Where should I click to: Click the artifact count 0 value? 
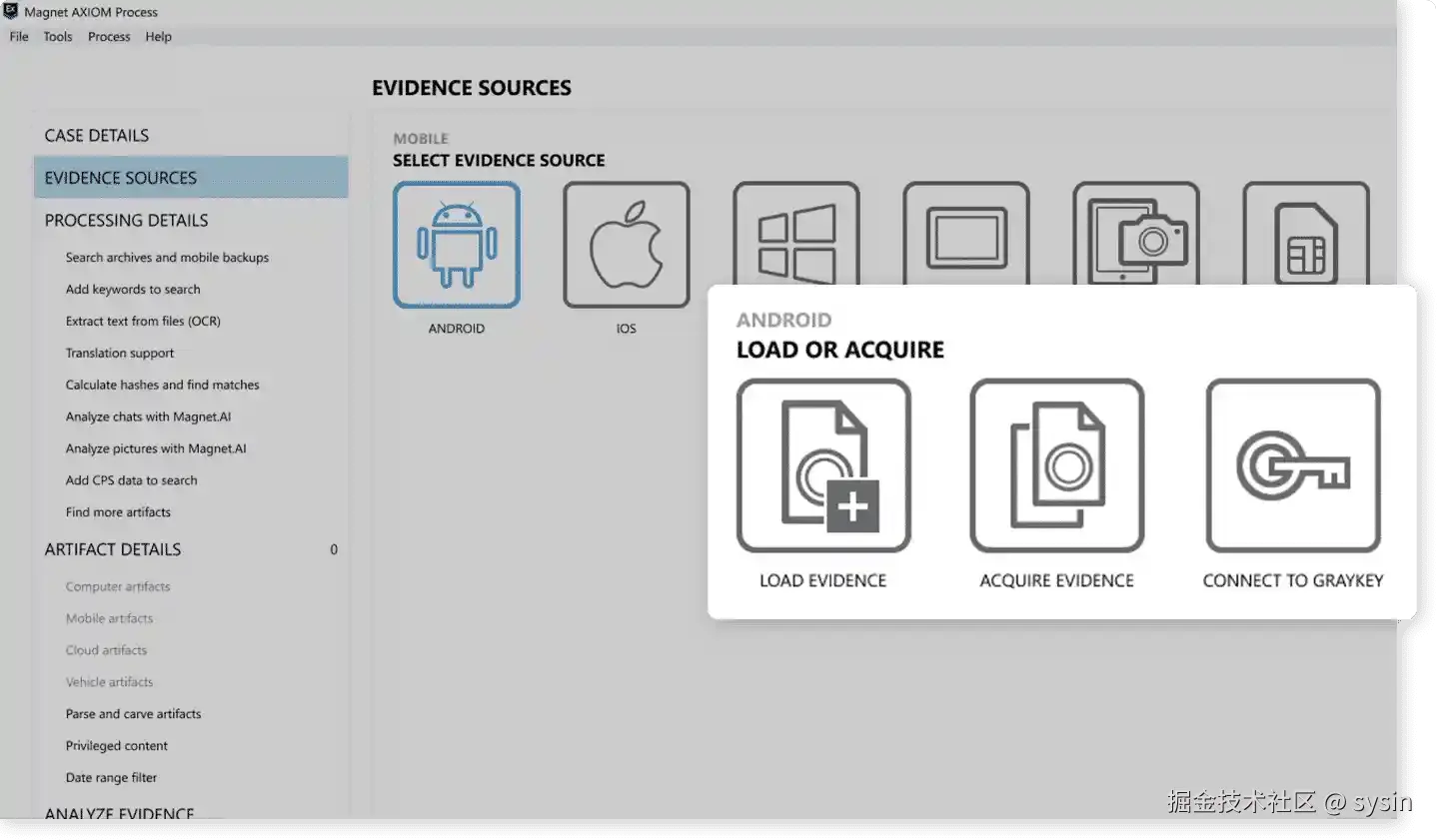tap(334, 549)
